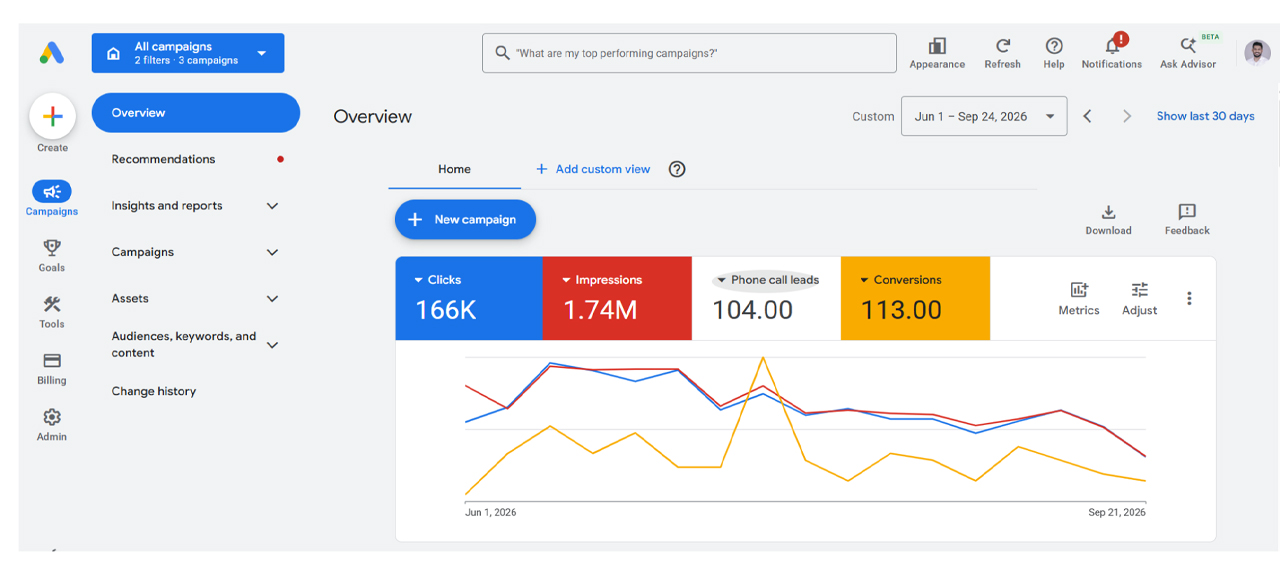This screenshot has width=1280, height=572.
Task: Click in the search campaigns field
Action: [689, 53]
